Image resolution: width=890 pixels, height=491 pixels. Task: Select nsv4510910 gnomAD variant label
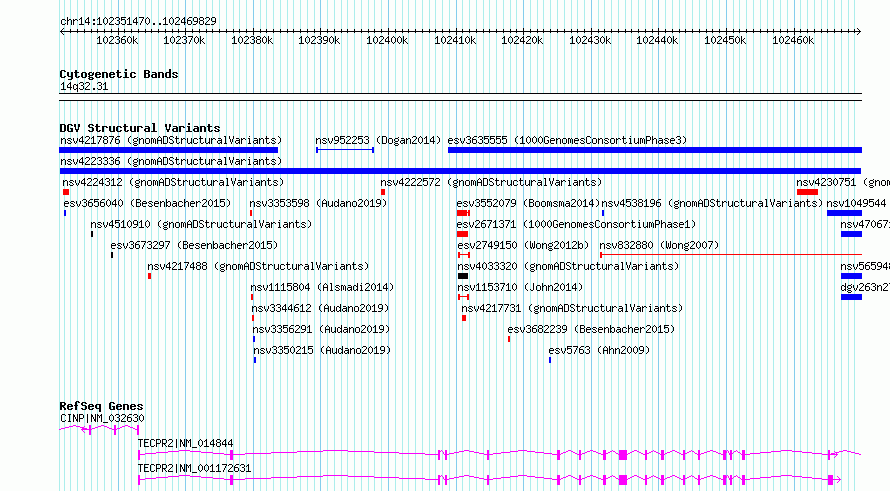point(201,224)
